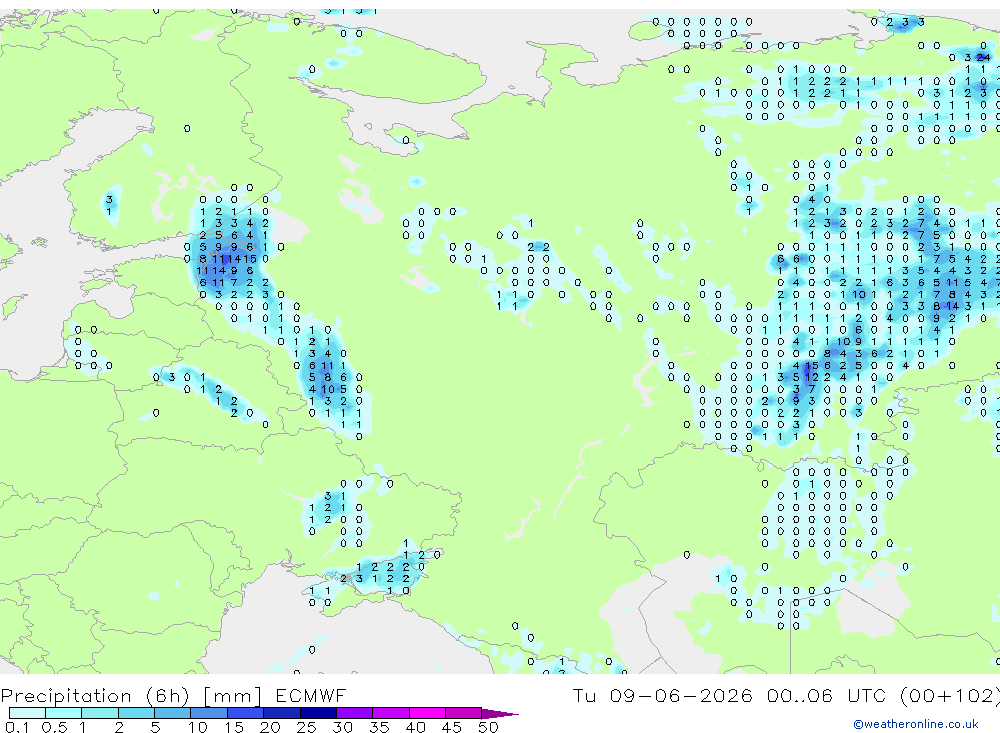This screenshot has height=733, width=1000.
Task: Click legend label '35'
Action: [x=379, y=727]
